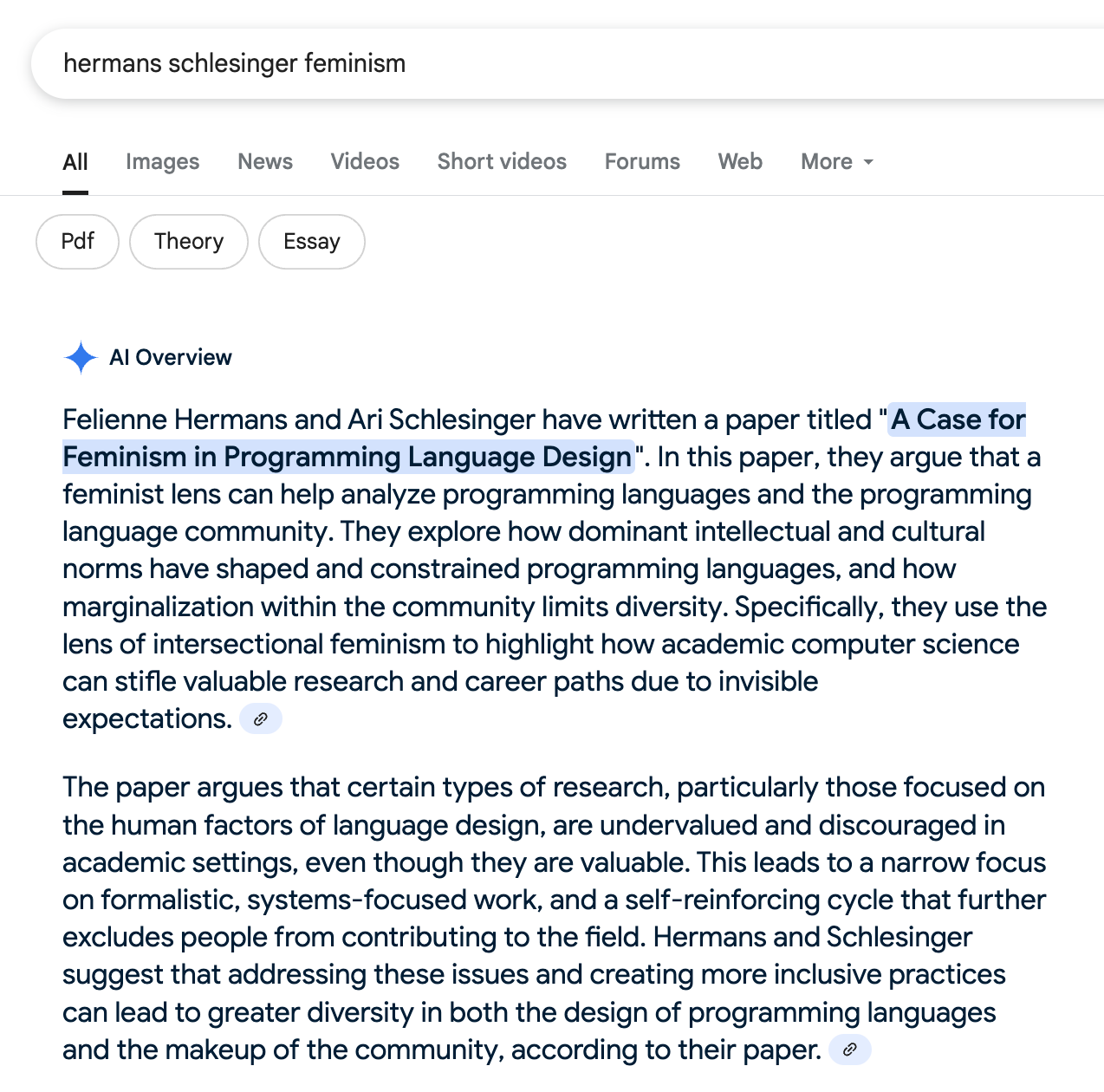Apply the Theory filter chip
The width and height of the screenshot is (1104, 1092).
coord(189,242)
